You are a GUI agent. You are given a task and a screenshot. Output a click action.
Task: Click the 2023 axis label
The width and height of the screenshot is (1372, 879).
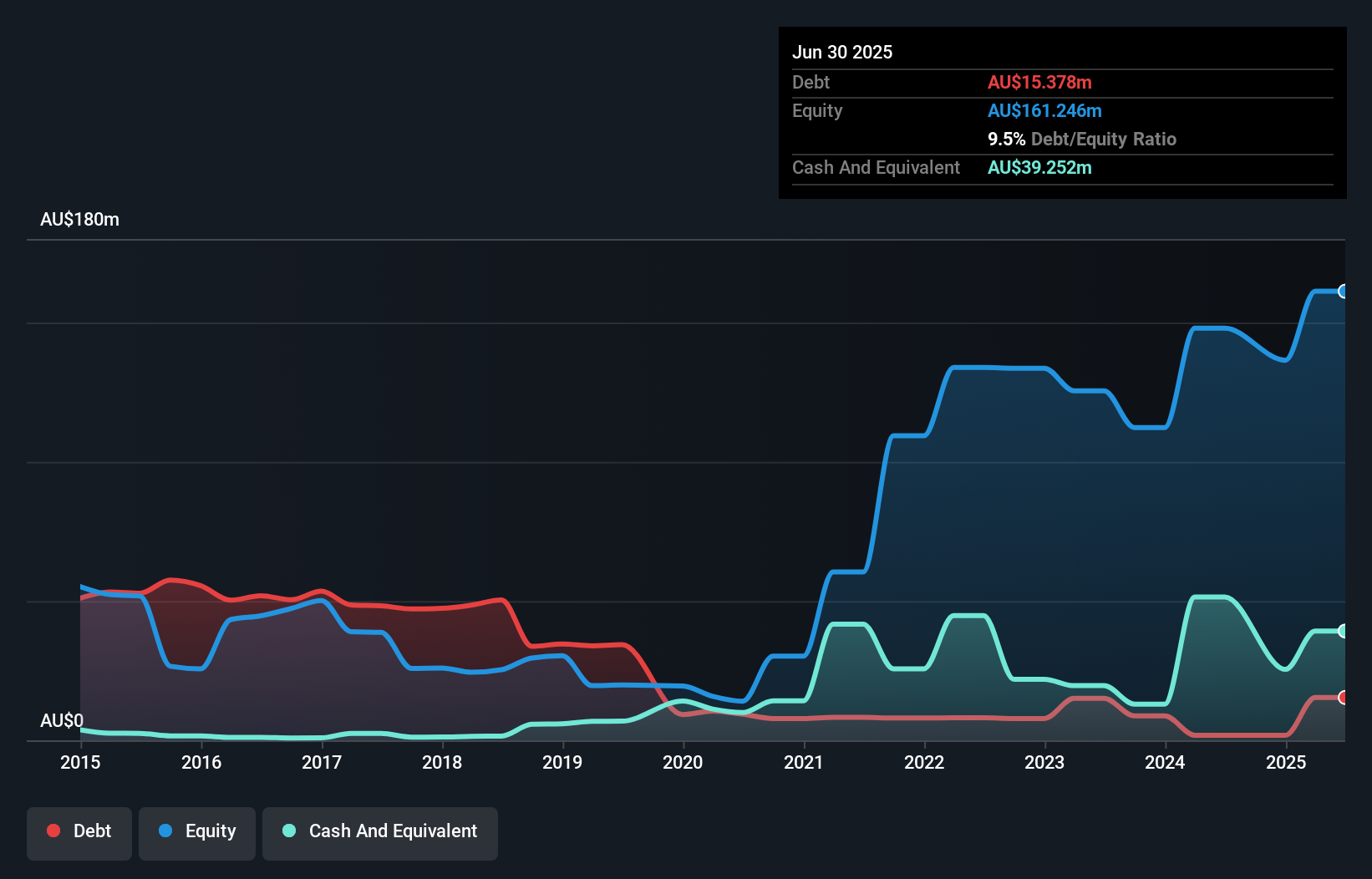(x=1044, y=762)
